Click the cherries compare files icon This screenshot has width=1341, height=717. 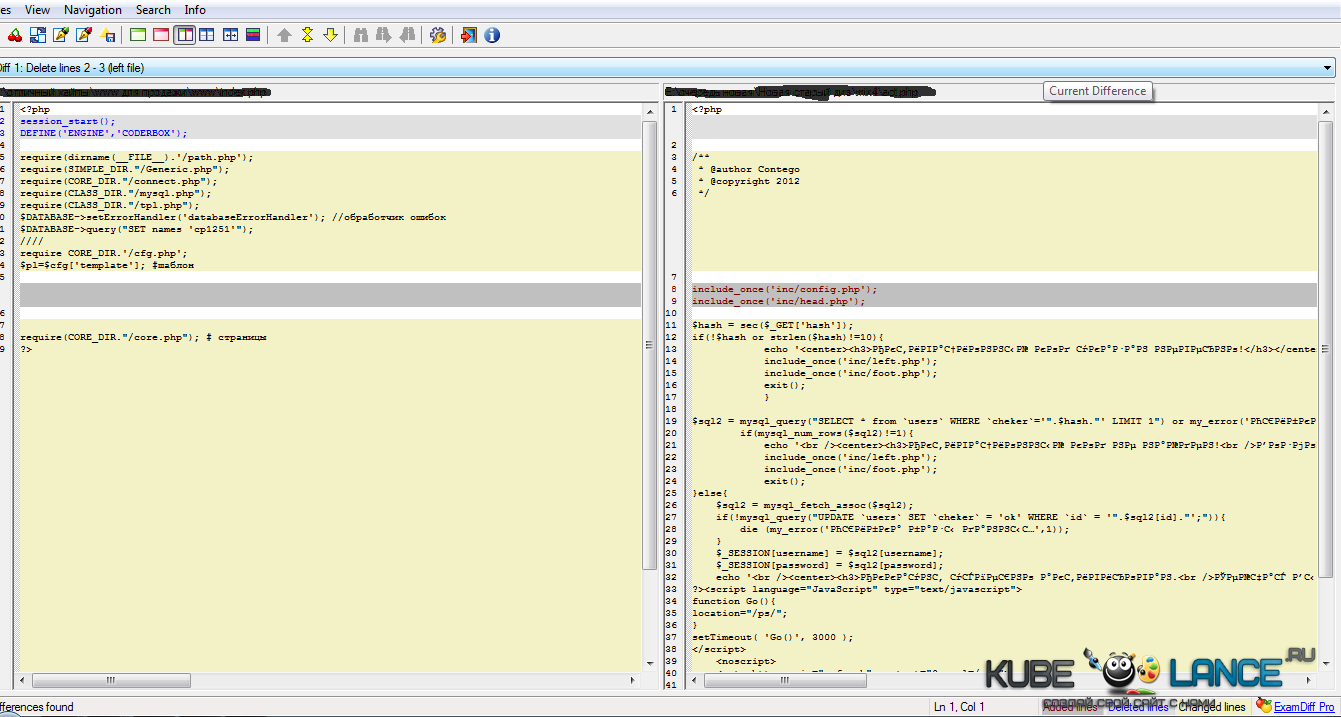(x=14, y=35)
